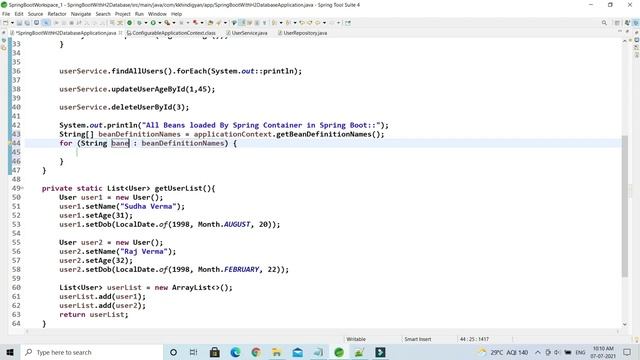The height and width of the screenshot is (360, 640).
Task: Open the Source menu
Action: point(35,14)
